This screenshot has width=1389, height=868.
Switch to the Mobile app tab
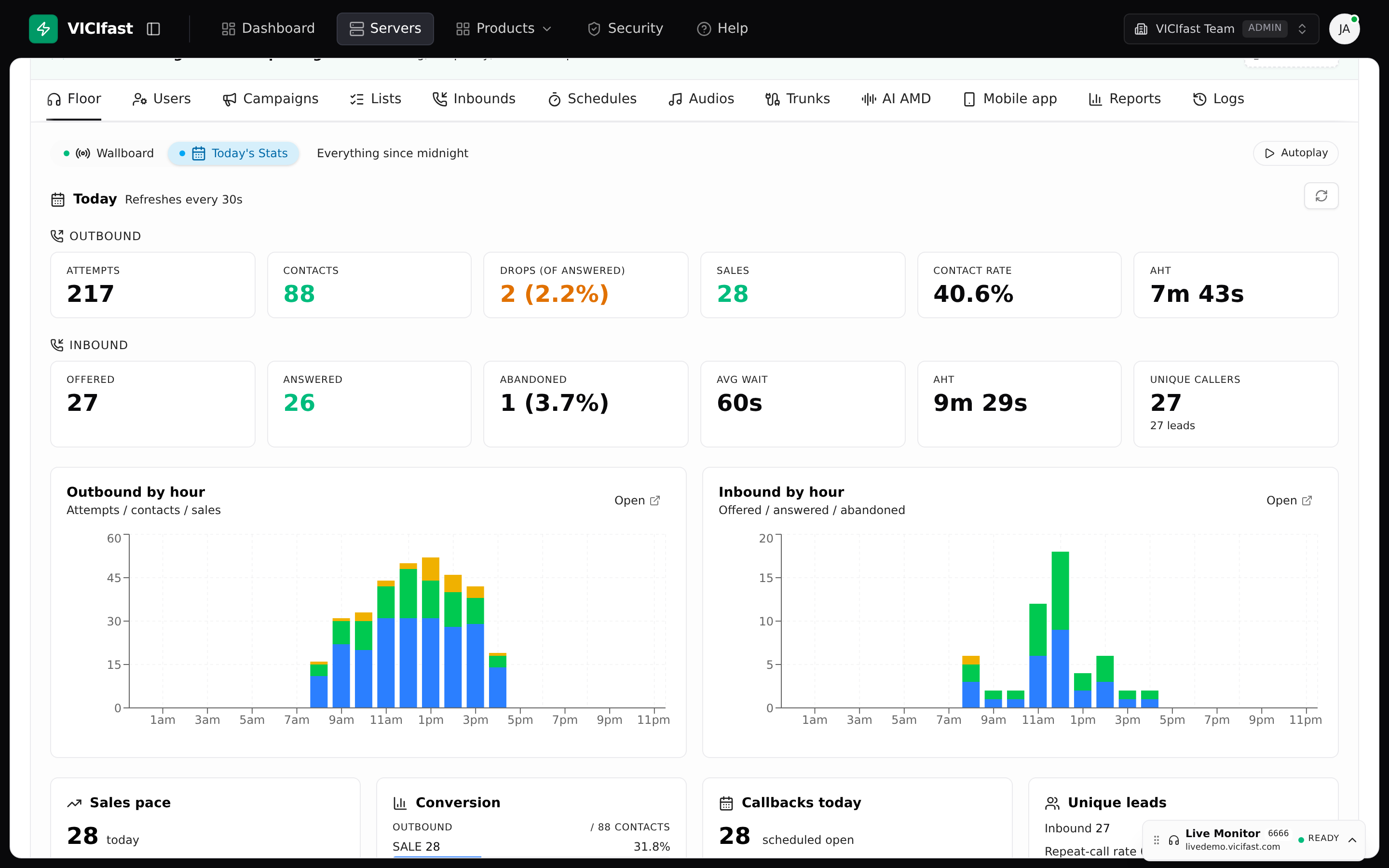click(1009, 99)
